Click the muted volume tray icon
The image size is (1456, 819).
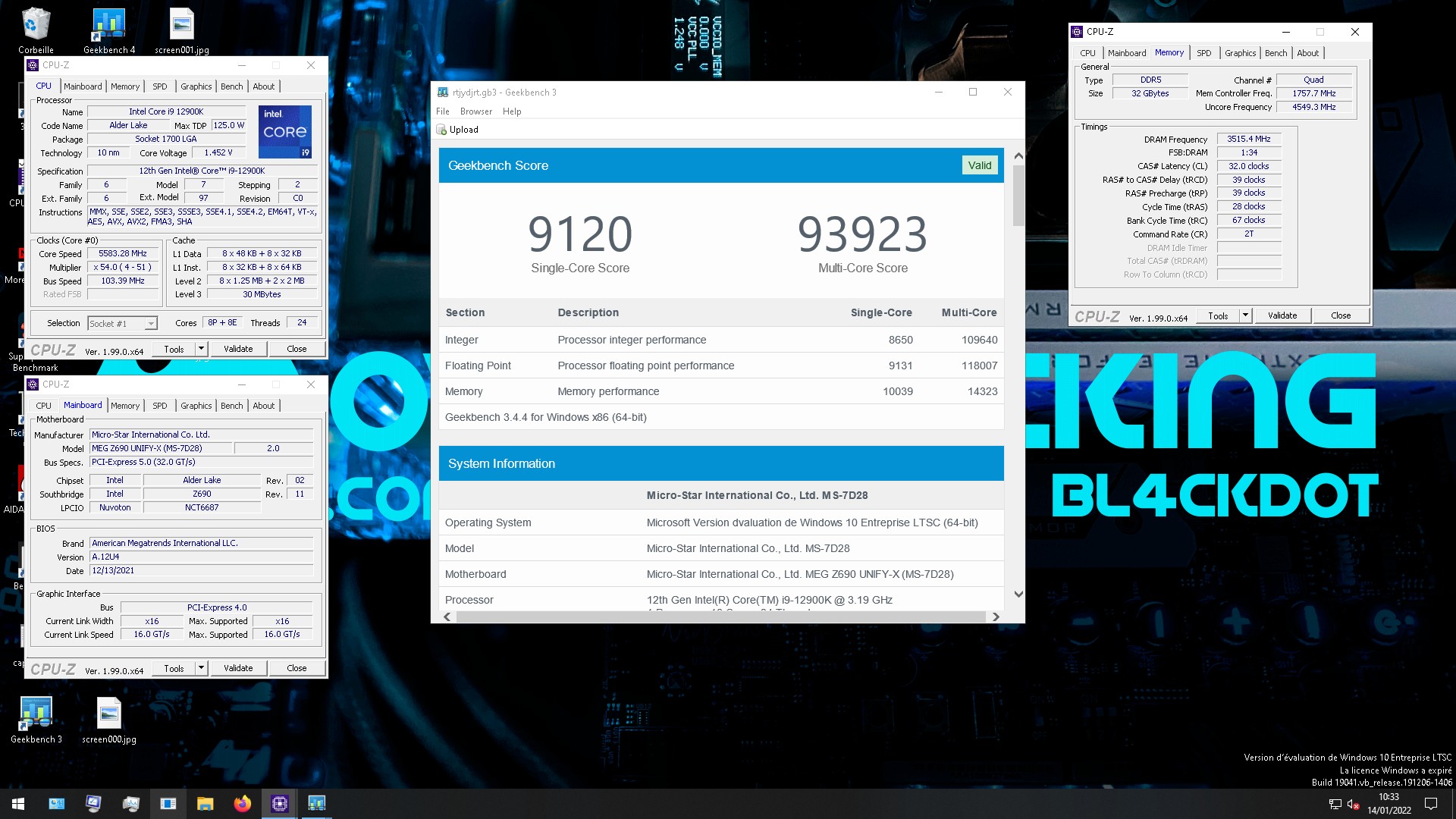1354,804
